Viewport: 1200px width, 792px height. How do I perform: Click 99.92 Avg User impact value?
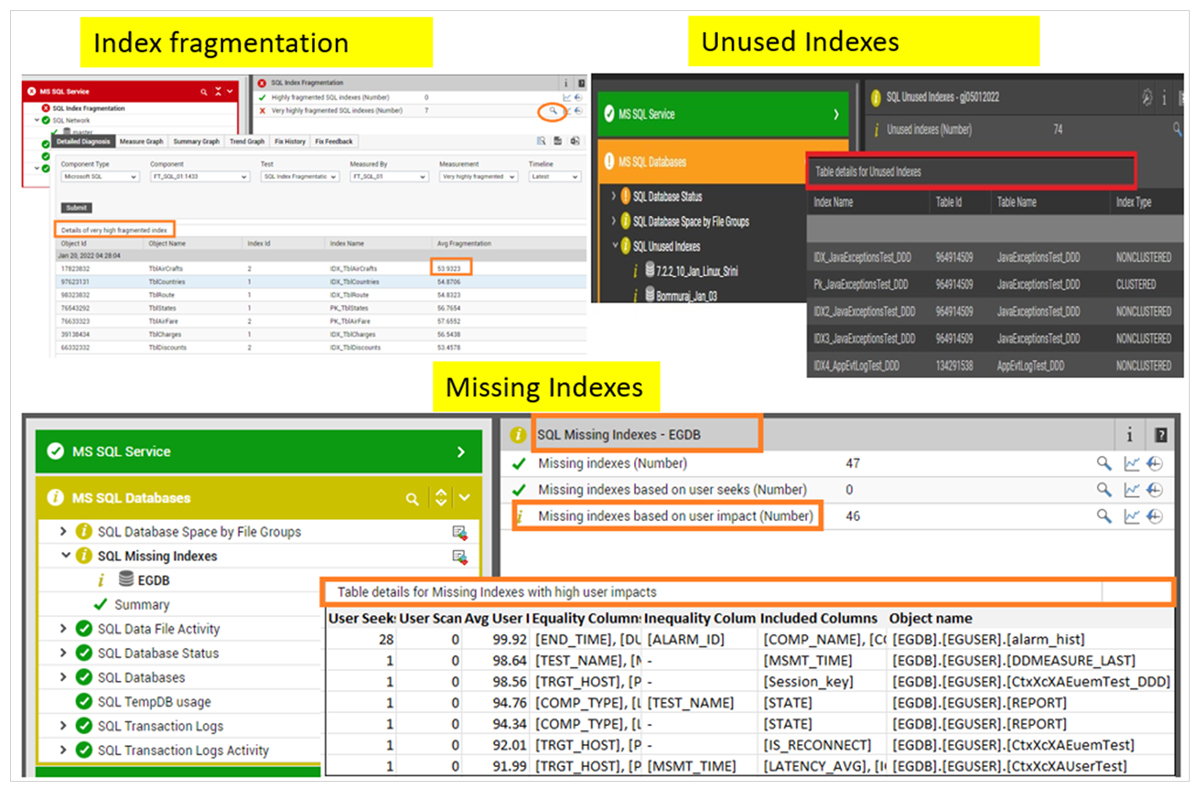pyautogui.click(x=510, y=639)
